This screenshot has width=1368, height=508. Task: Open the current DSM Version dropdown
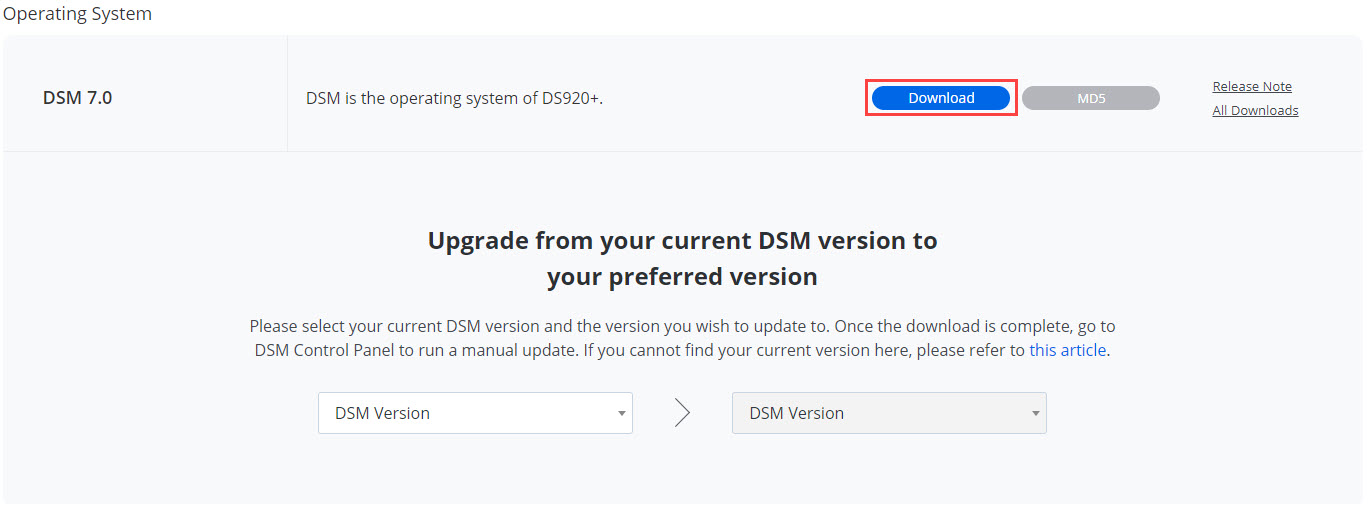click(x=475, y=413)
